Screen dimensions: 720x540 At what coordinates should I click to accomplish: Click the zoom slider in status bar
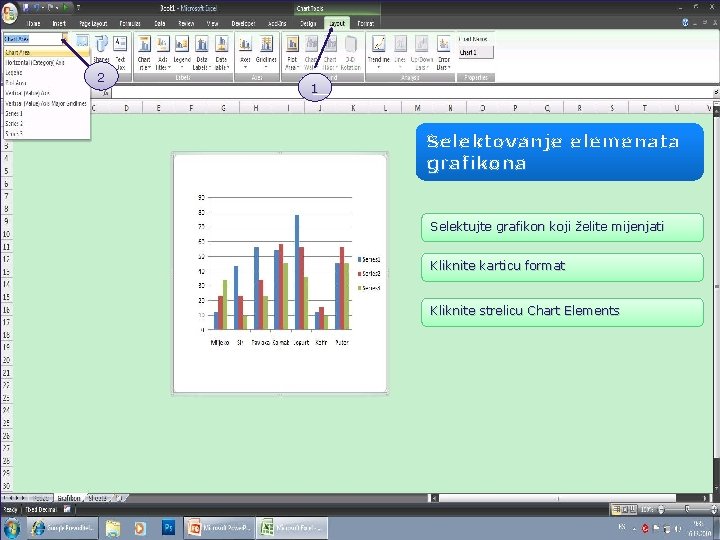pyautogui.click(x=687, y=509)
